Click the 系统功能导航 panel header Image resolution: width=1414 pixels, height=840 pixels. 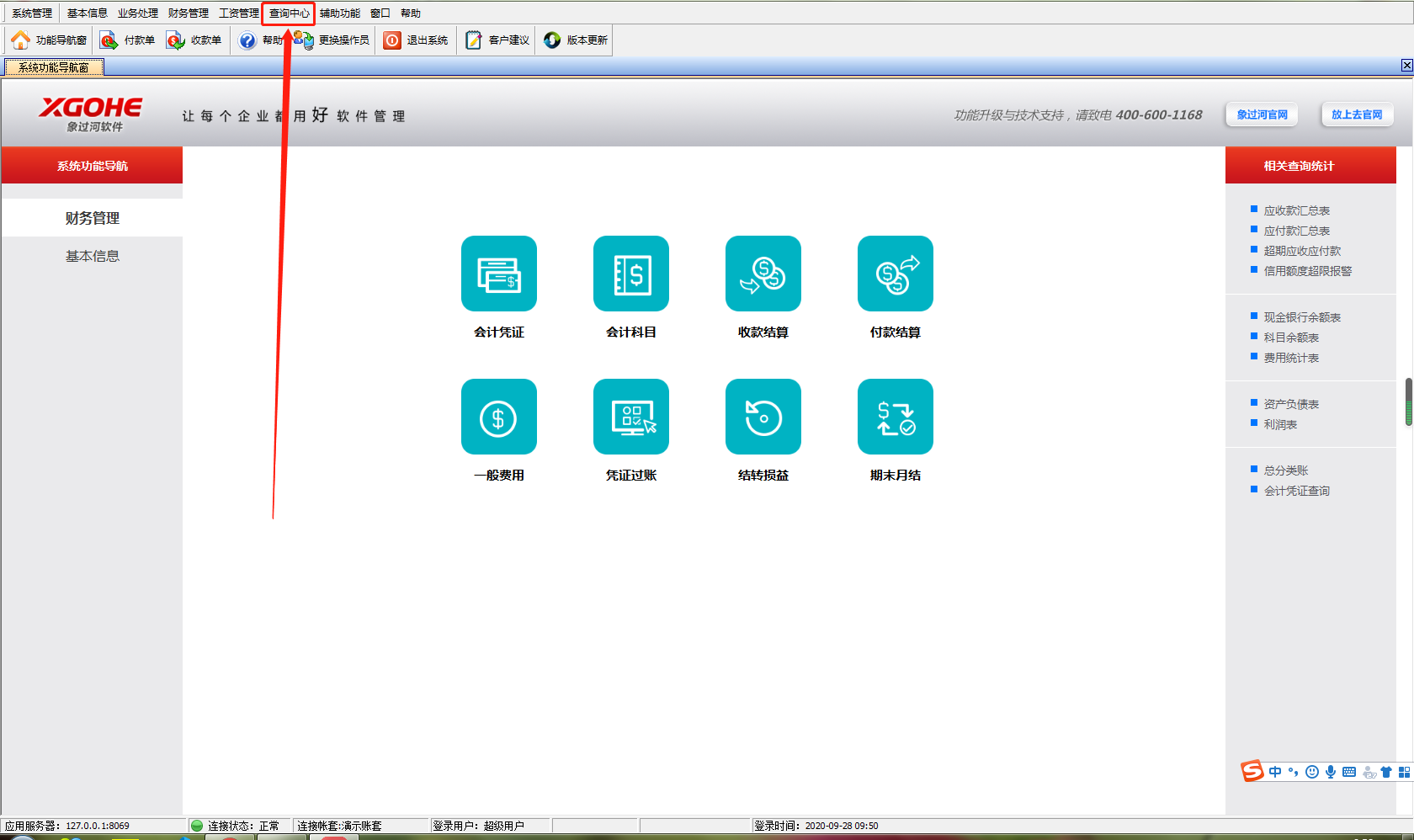pyautogui.click(x=92, y=165)
